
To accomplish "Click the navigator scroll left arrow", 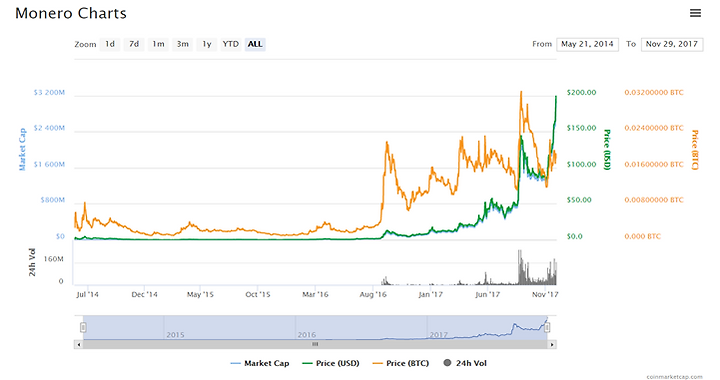I will [79, 344].
